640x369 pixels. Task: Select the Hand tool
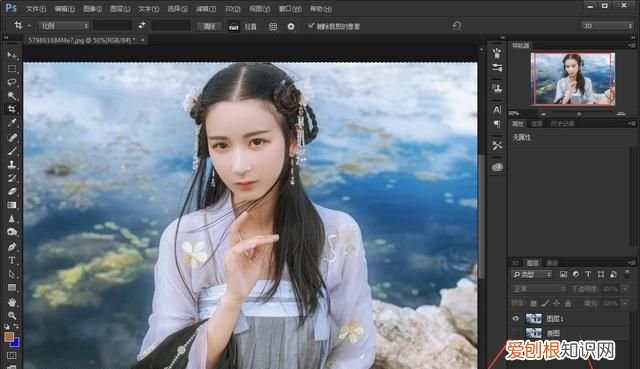coord(12,302)
